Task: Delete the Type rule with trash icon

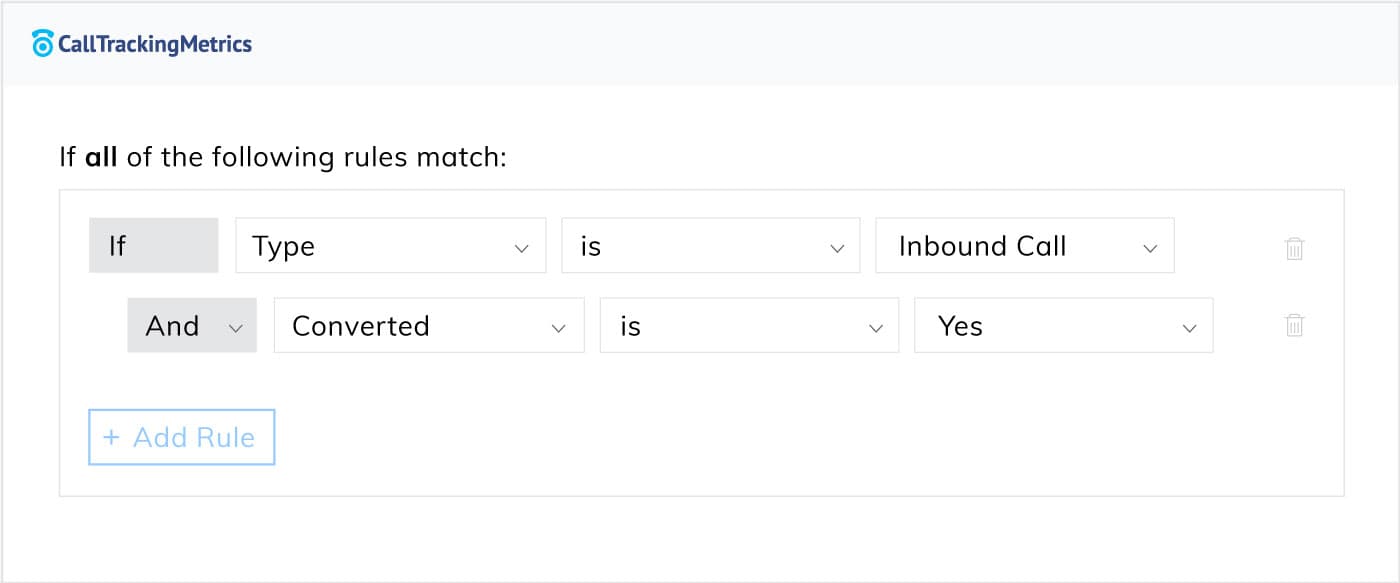Action: [x=1294, y=247]
